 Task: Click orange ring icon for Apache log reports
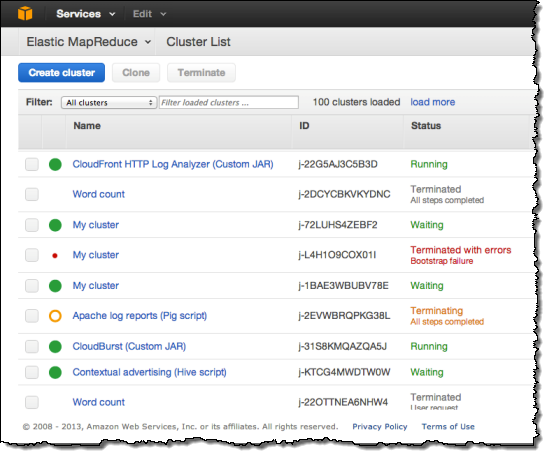pos(55,316)
